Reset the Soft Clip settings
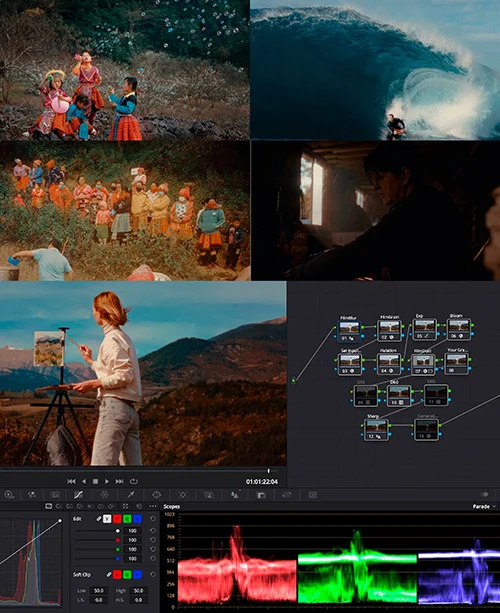The width and height of the screenshot is (500, 613). (153, 575)
